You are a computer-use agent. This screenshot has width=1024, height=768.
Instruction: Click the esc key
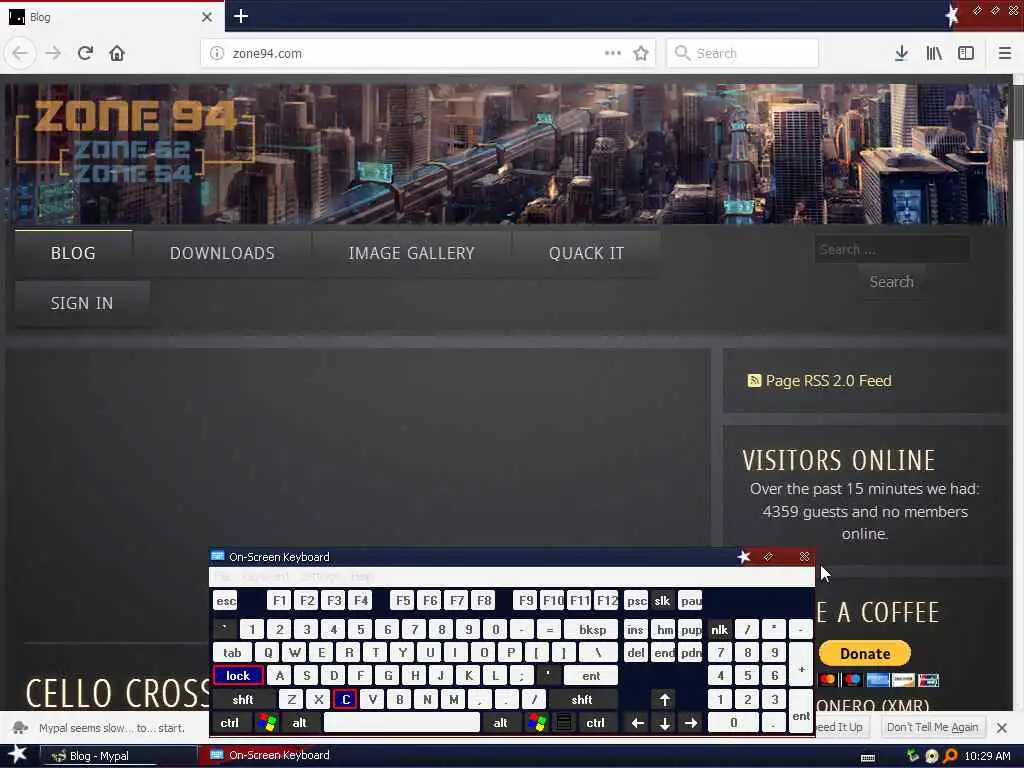click(226, 601)
